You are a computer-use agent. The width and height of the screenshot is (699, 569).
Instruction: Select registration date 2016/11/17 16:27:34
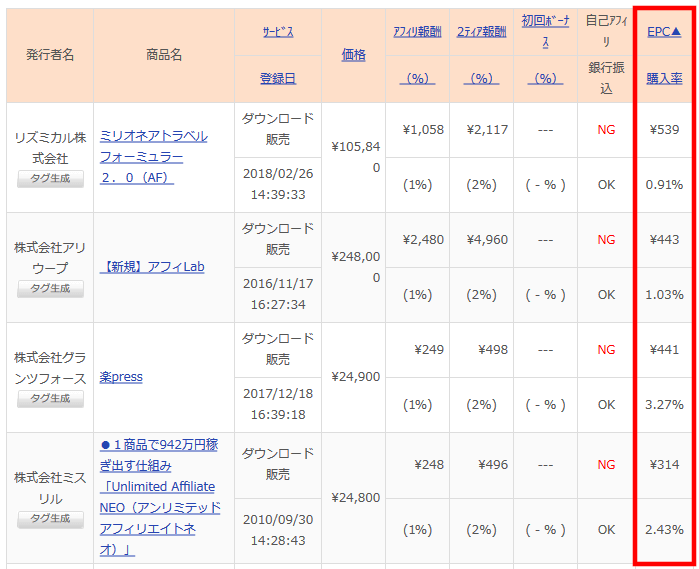pos(278,294)
